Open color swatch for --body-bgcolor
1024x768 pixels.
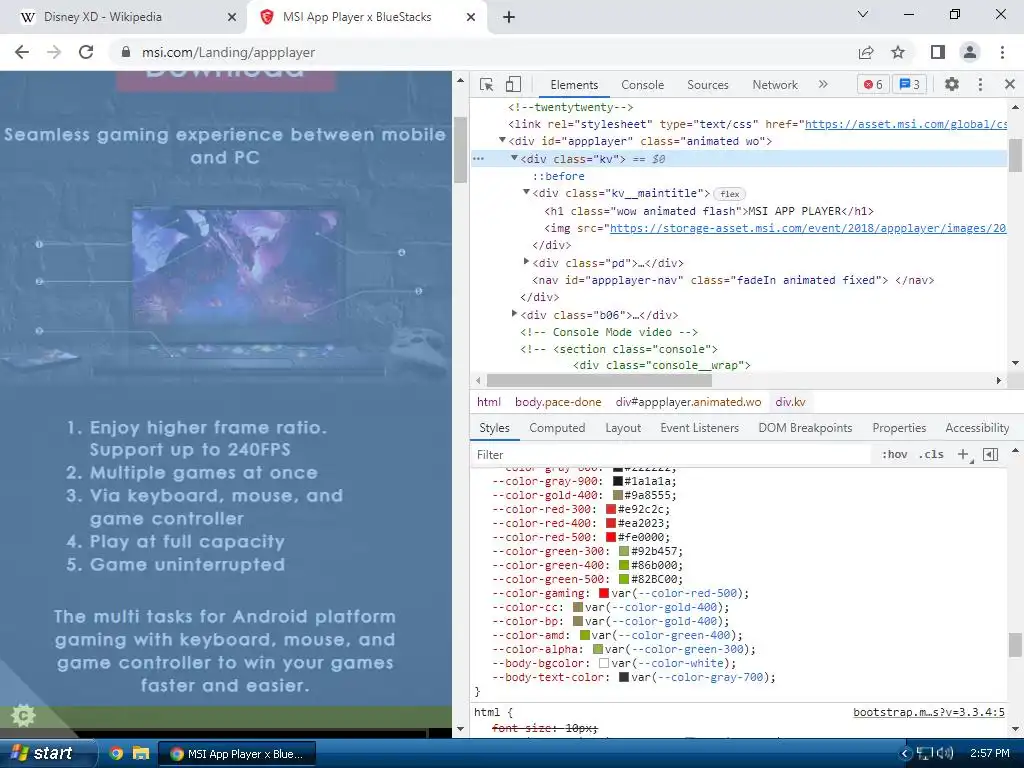[604, 663]
